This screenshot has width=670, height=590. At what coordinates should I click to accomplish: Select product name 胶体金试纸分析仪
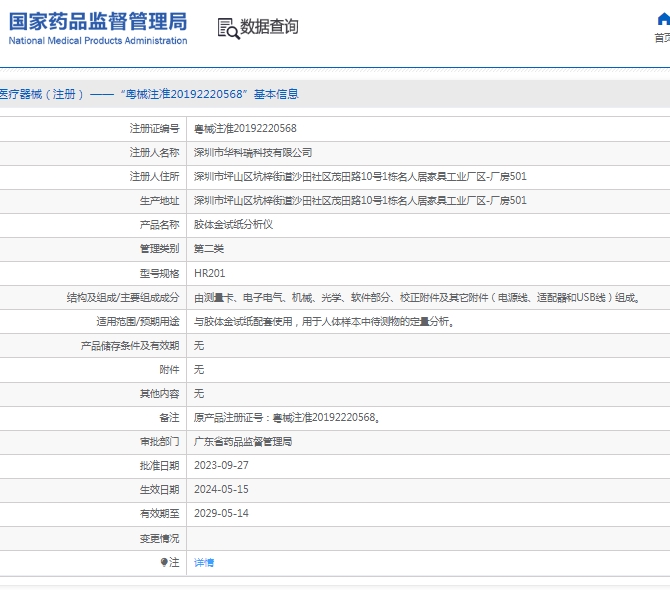[x=233, y=224]
